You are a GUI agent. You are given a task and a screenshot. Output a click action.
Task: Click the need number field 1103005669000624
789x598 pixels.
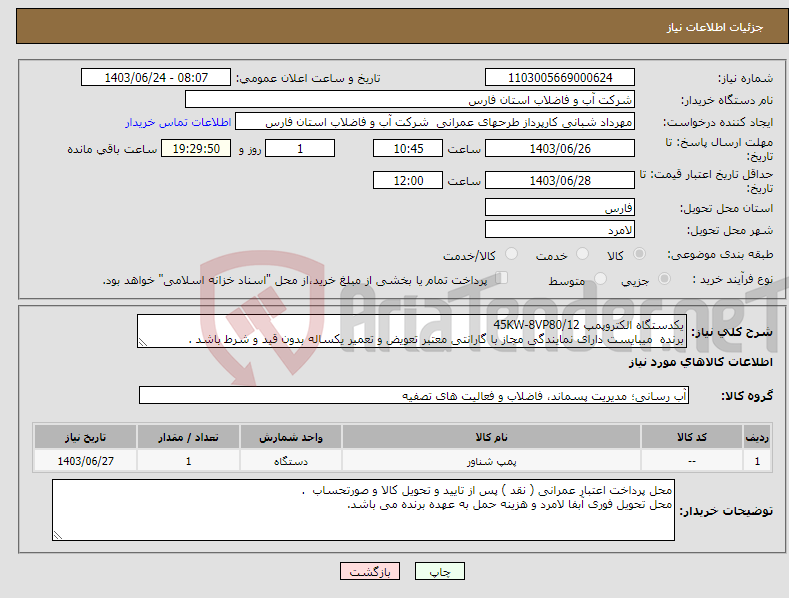point(560,78)
